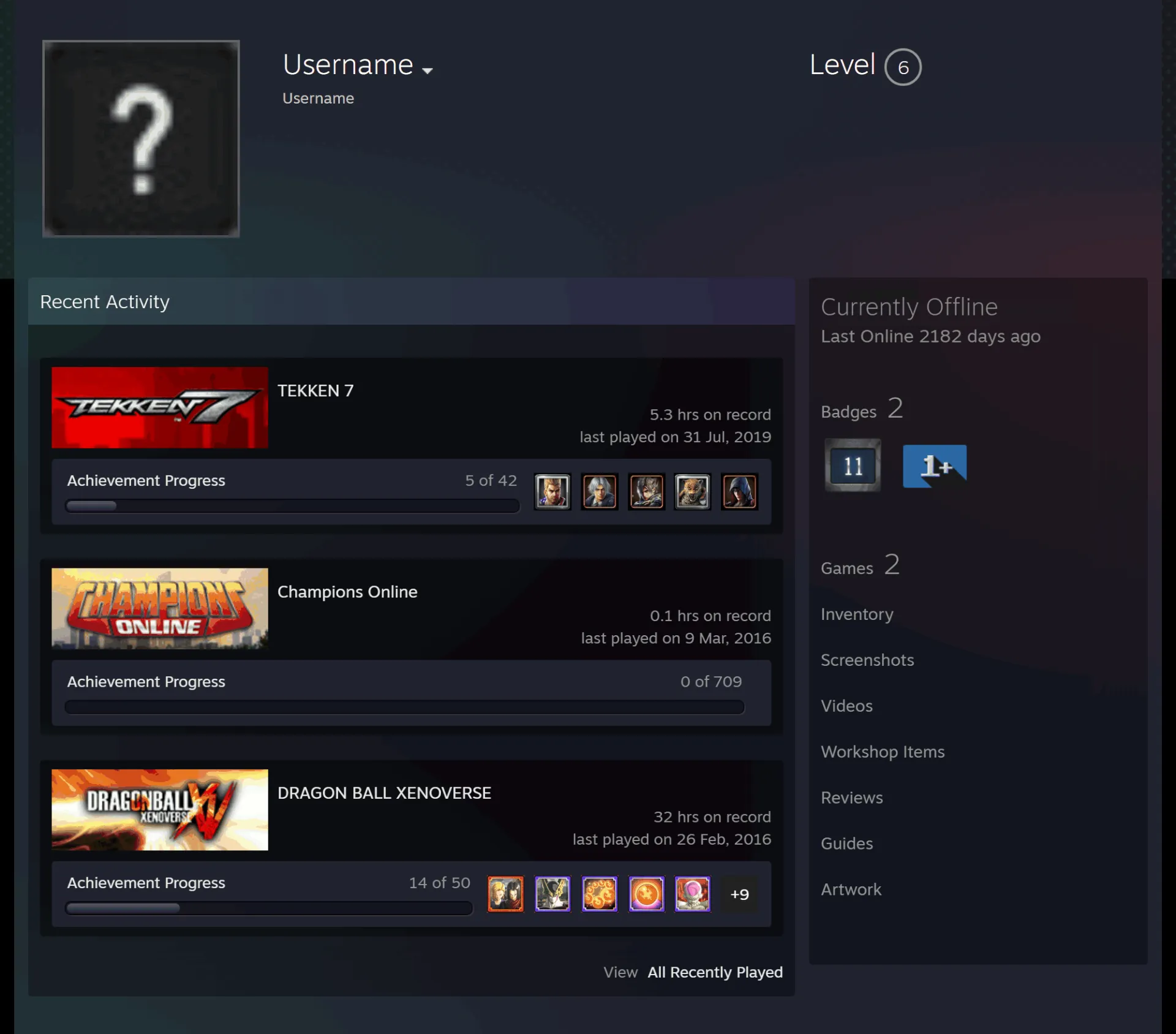
Task: Open DRAGON BALL XENOVERSE title link
Action: point(384,793)
